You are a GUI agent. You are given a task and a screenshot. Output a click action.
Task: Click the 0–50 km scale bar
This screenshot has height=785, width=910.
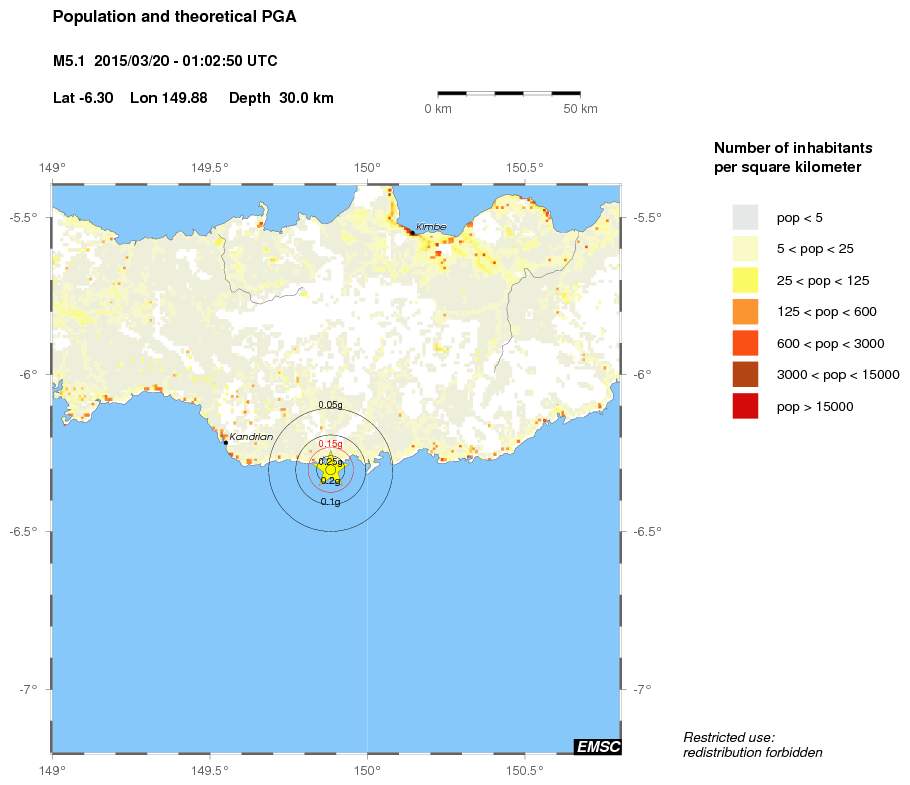click(509, 93)
